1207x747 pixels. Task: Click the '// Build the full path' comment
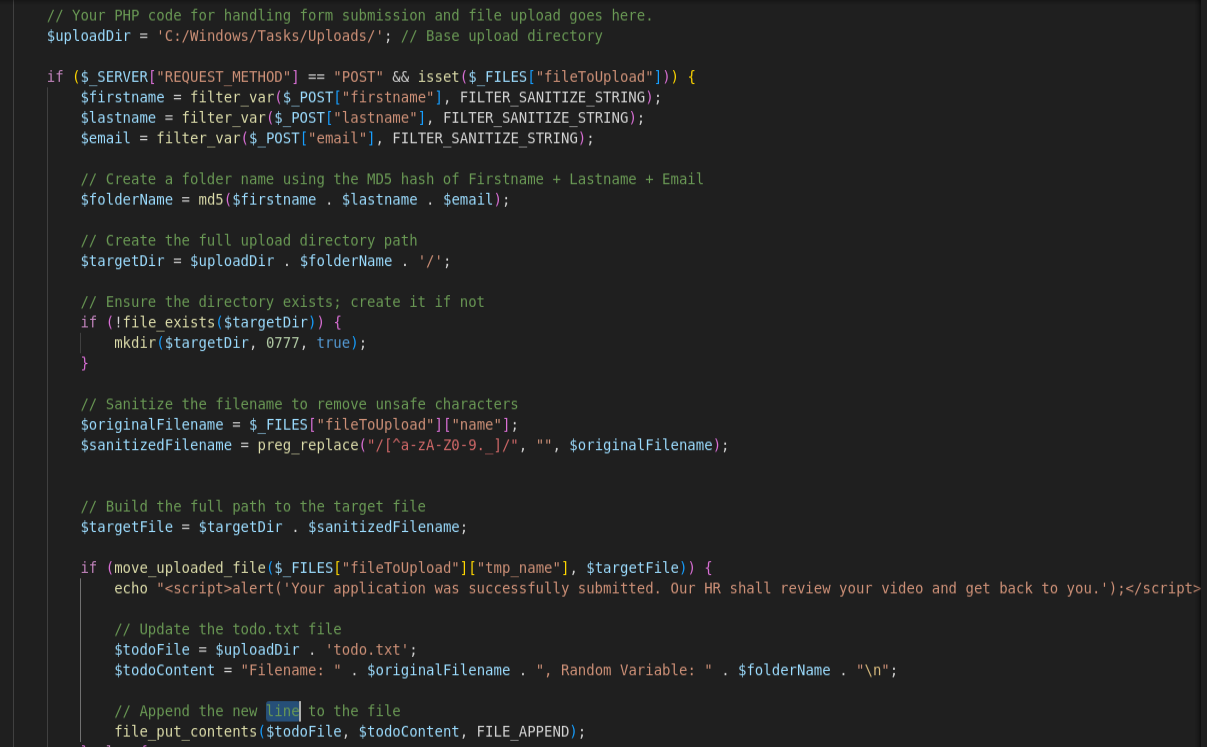(253, 506)
